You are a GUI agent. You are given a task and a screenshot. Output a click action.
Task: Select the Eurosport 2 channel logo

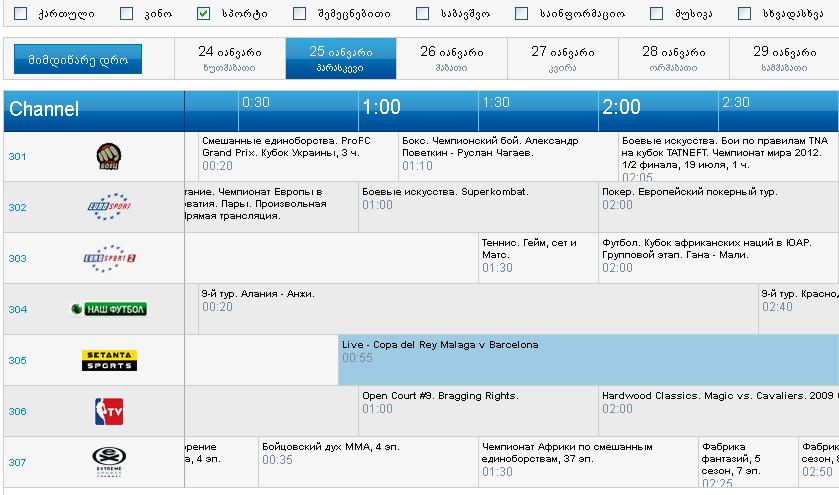click(109, 258)
